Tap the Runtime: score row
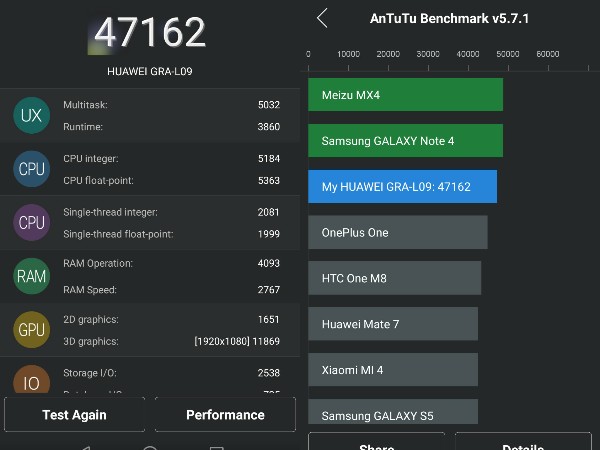The image size is (600, 450). coord(171,127)
